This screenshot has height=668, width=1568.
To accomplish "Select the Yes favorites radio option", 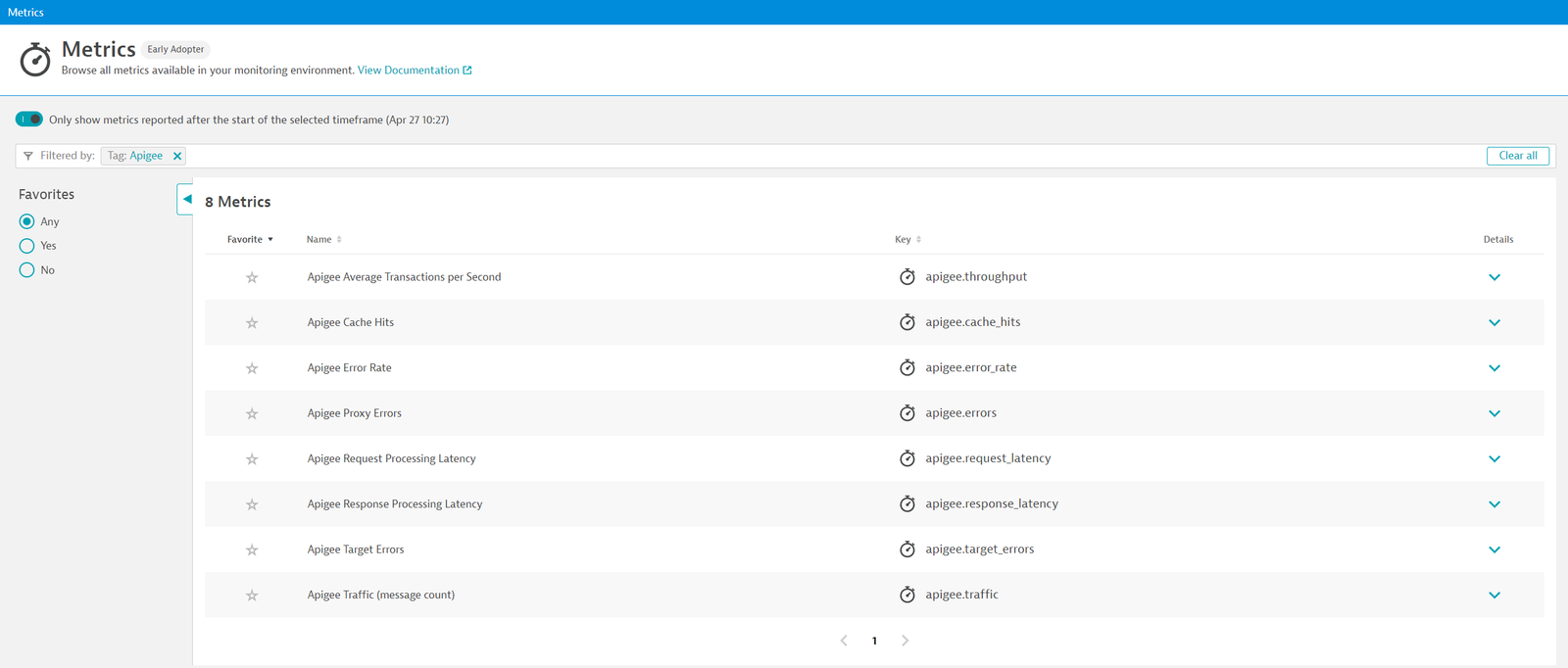I will (26, 246).
